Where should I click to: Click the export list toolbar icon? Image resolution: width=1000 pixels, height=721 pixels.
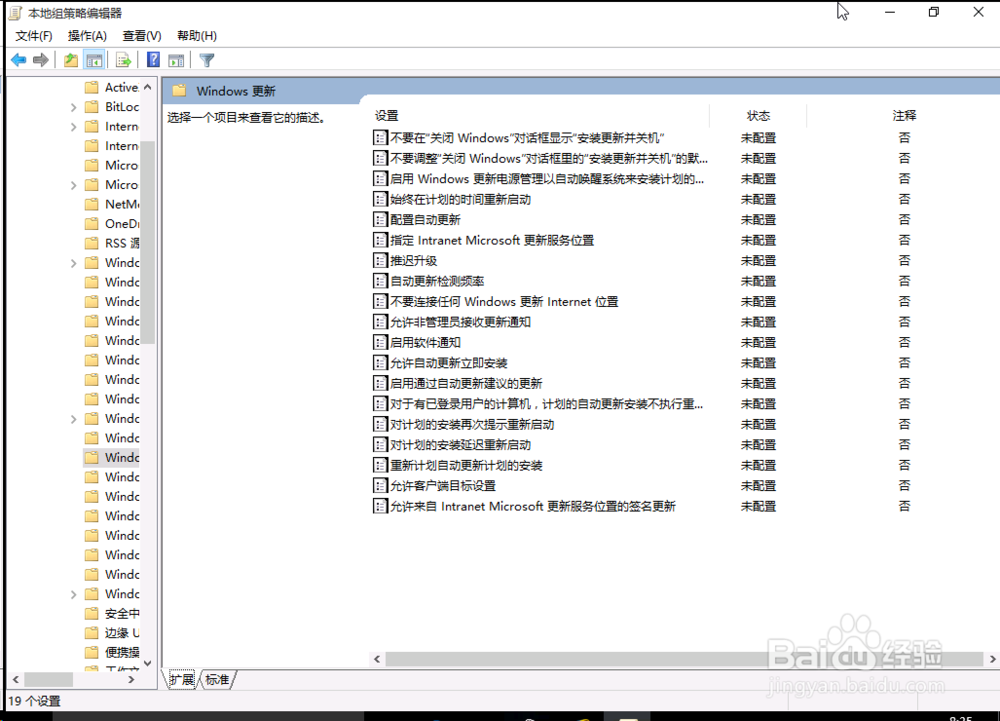[x=123, y=59]
